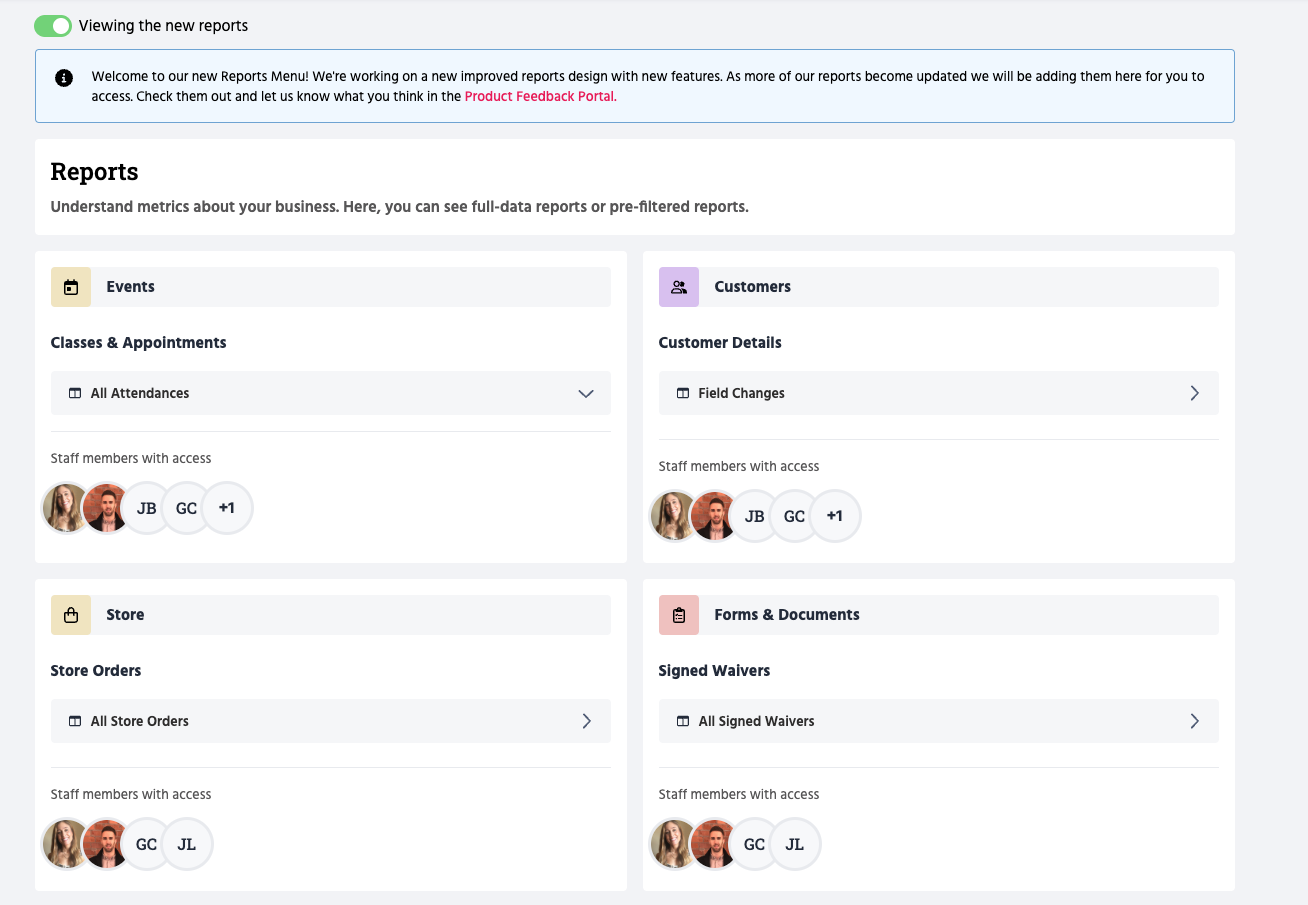This screenshot has height=905, width=1308.
Task: Click the +1 staff badge under Events
Action: pos(227,508)
